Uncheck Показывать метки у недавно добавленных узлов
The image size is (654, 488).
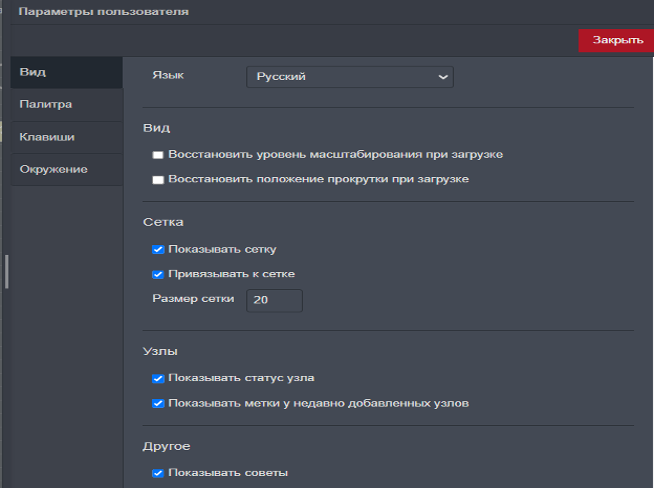tap(158, 404)
